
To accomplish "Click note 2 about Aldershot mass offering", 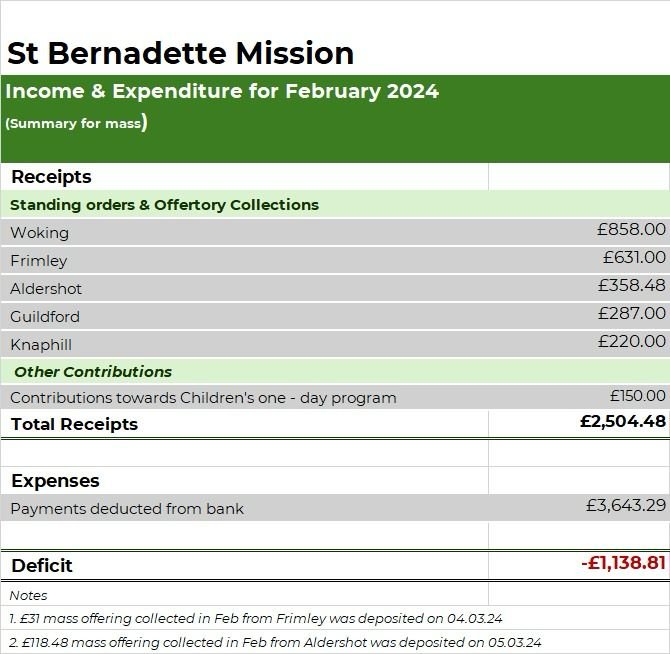I will 275,642.
